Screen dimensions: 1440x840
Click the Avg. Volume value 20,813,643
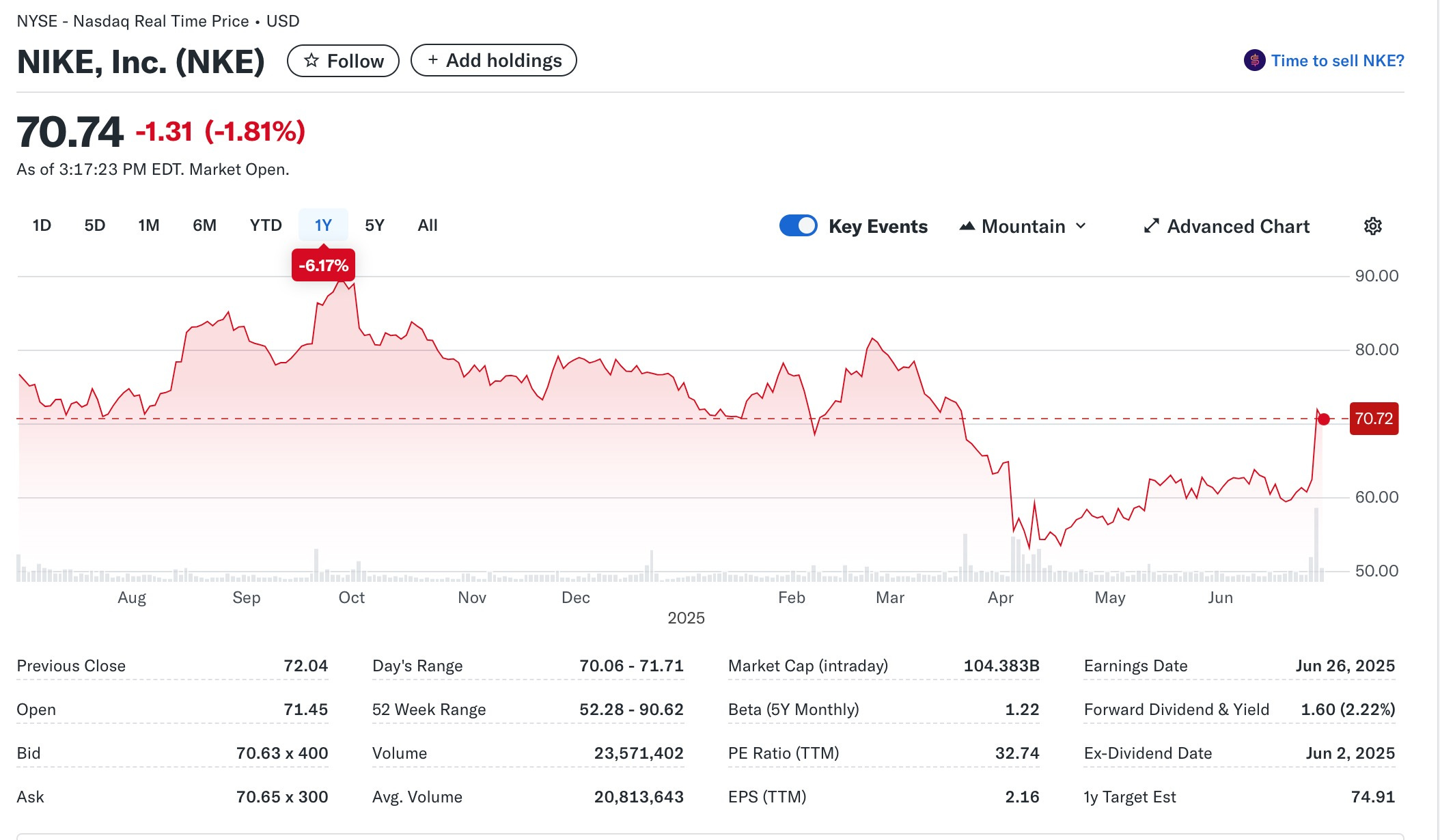click(639, 797)
